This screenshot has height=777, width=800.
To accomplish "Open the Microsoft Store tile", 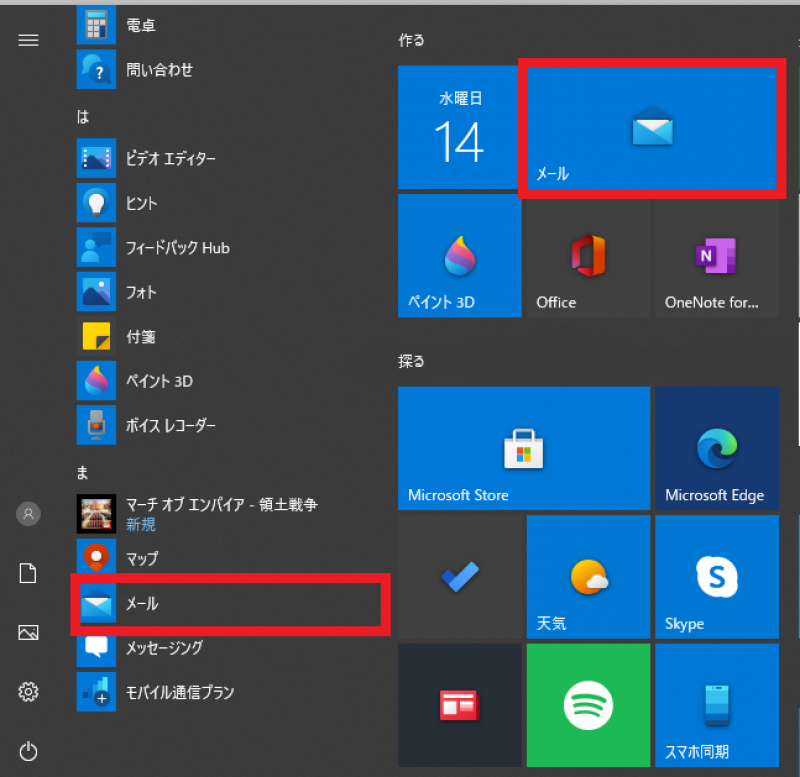I will pos(523,448).
